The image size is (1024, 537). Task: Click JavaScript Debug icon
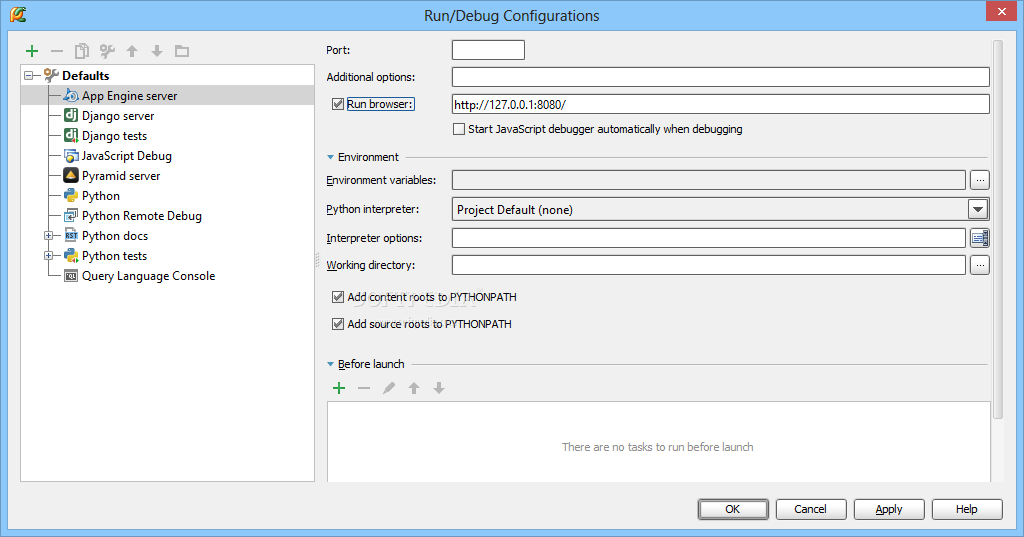[71, 156]
